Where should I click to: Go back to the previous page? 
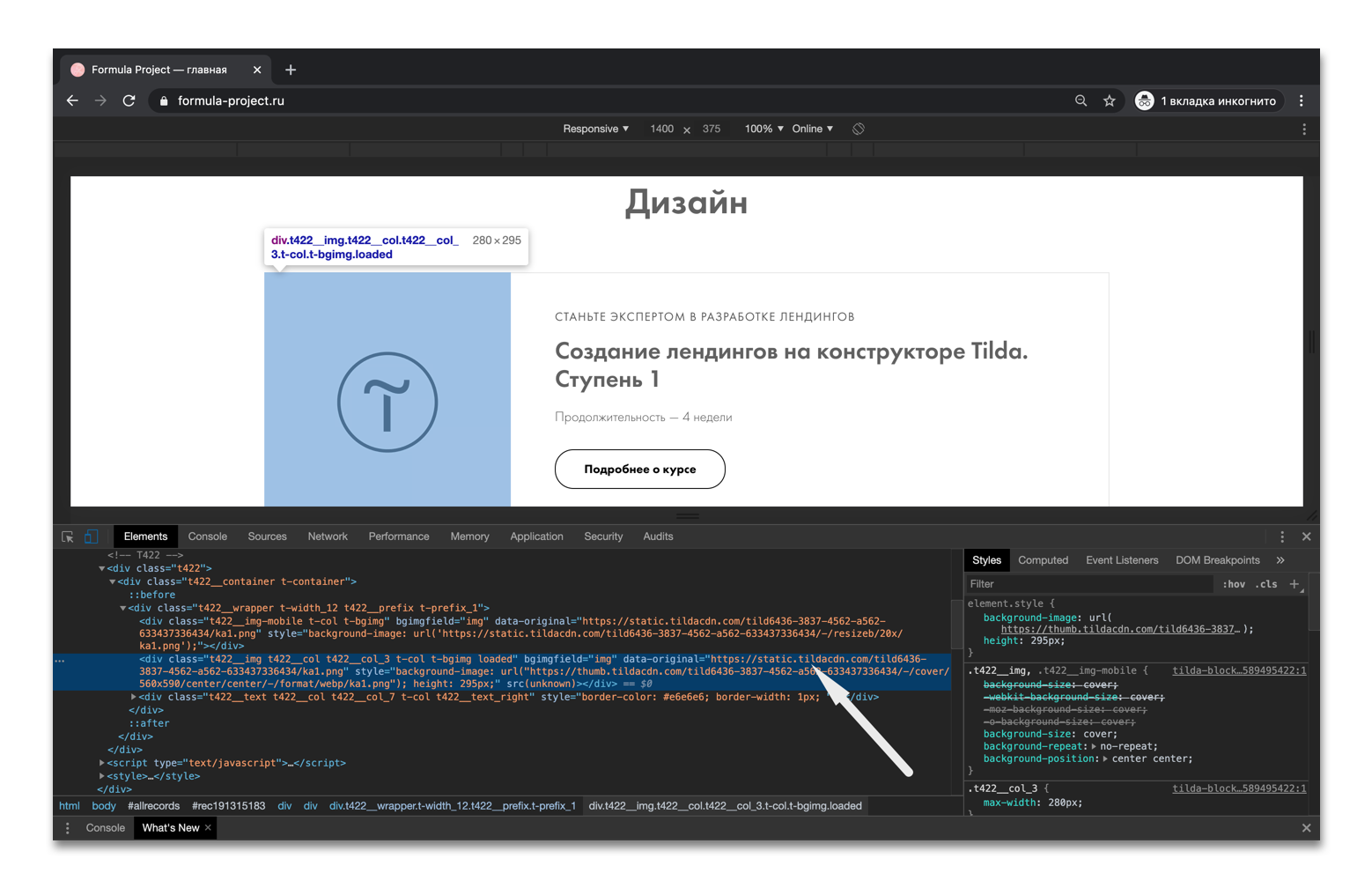click(x=72, y=100)
